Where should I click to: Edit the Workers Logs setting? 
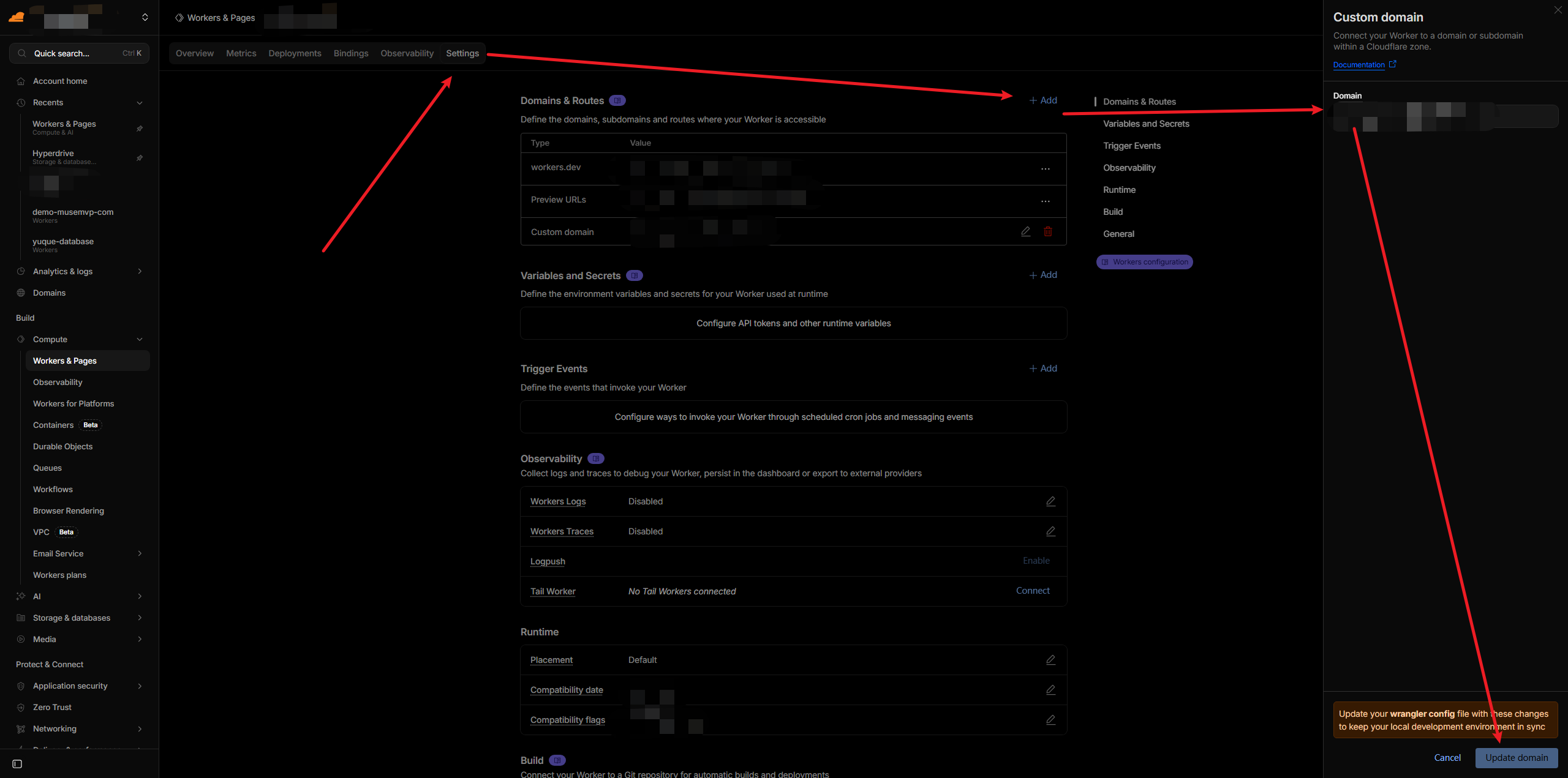(1050, 501)
